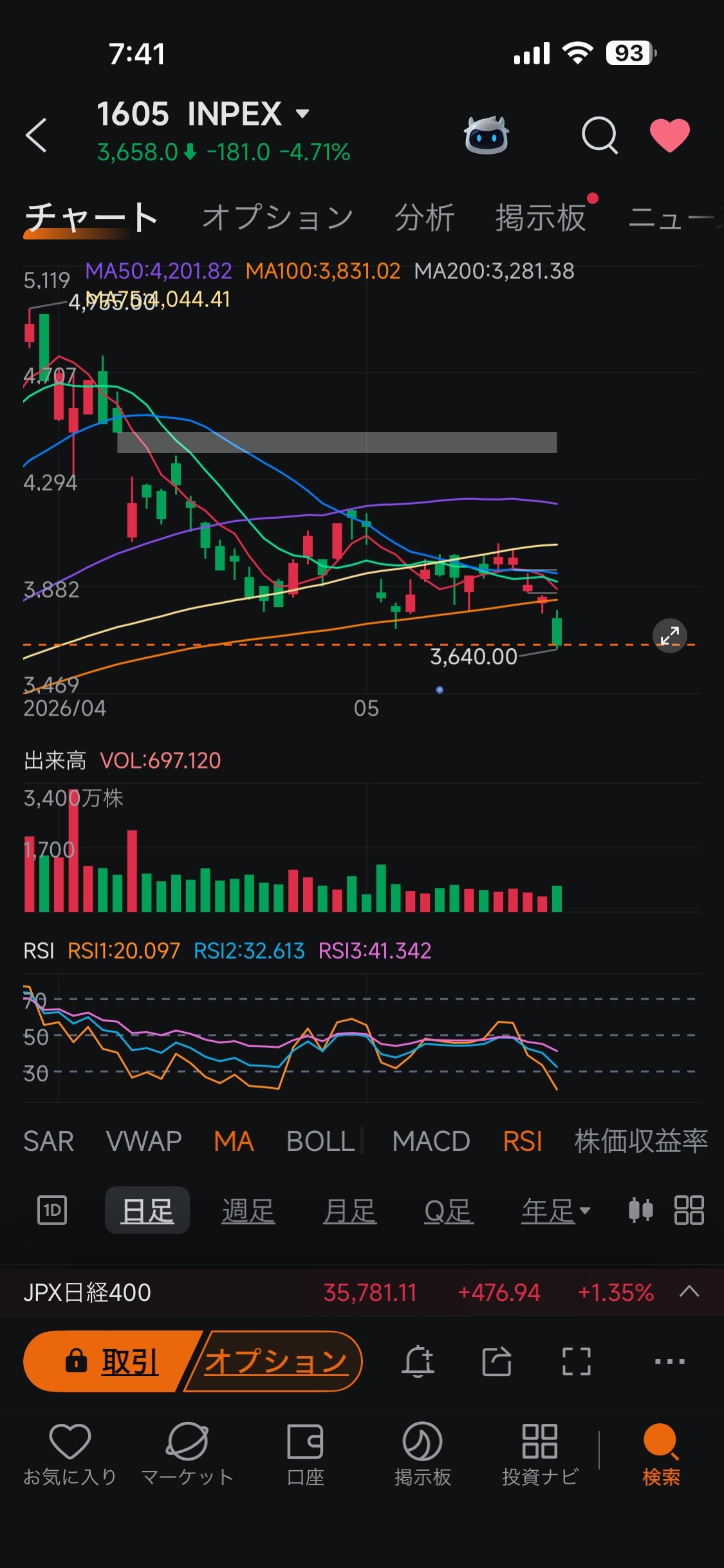Toggle the MACD indicator
The image size is (724, 1568).
point(431,1141)
